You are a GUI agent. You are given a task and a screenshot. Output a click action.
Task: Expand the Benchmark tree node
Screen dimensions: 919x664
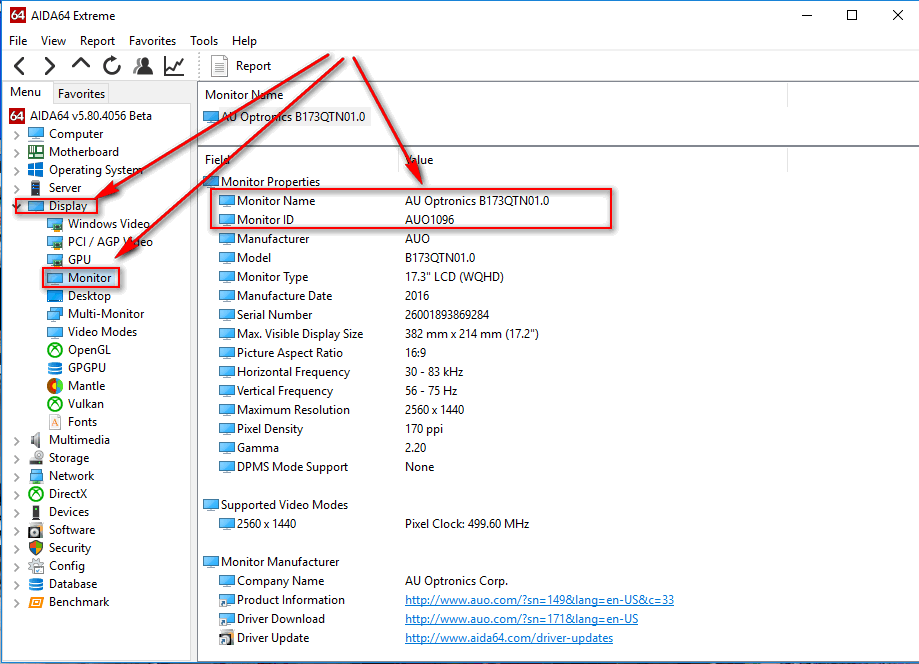click(x=16, y=603)
